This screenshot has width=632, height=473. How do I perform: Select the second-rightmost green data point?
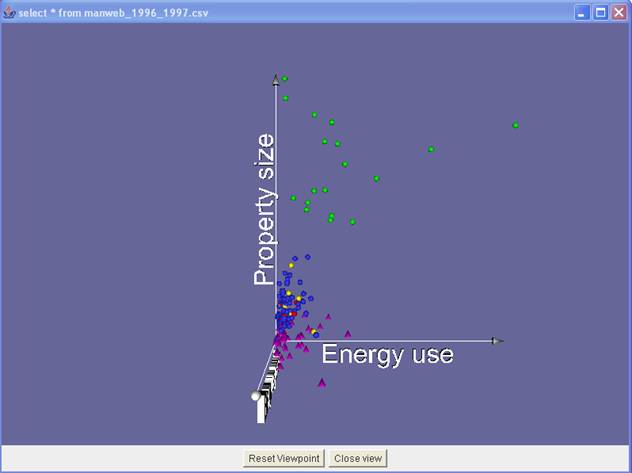pos(431,149)
